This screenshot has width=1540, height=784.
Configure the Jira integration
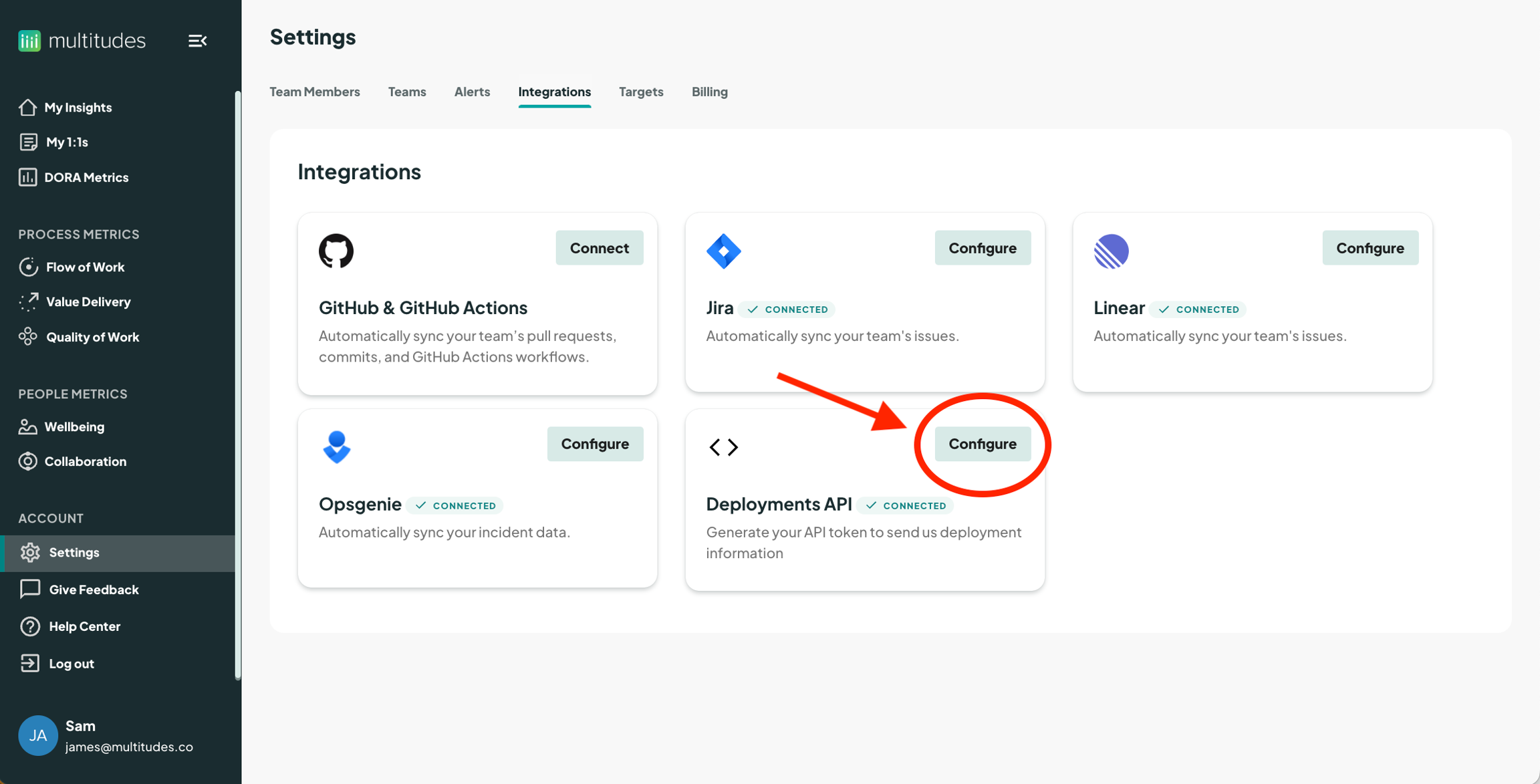982,248
